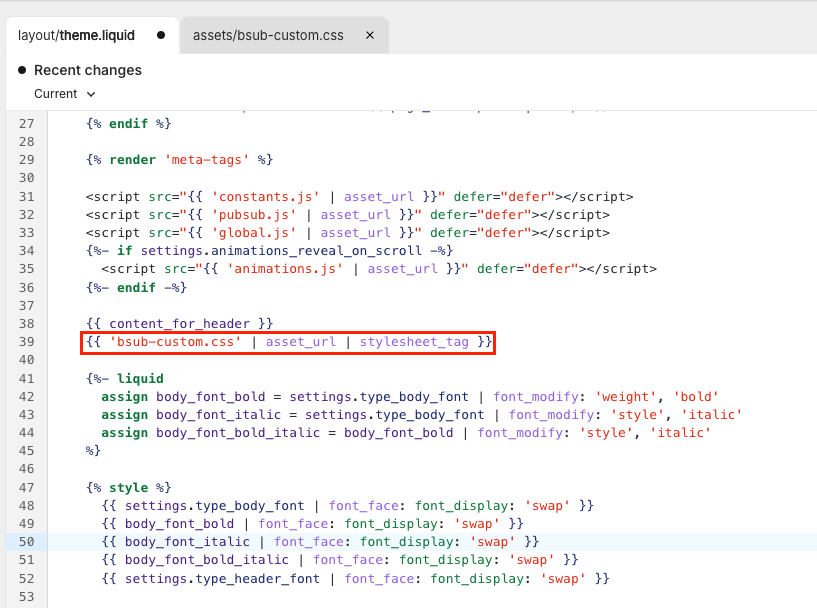Click the endif on line 27
This screenshot has height=608, width=817.
point(128,123)
